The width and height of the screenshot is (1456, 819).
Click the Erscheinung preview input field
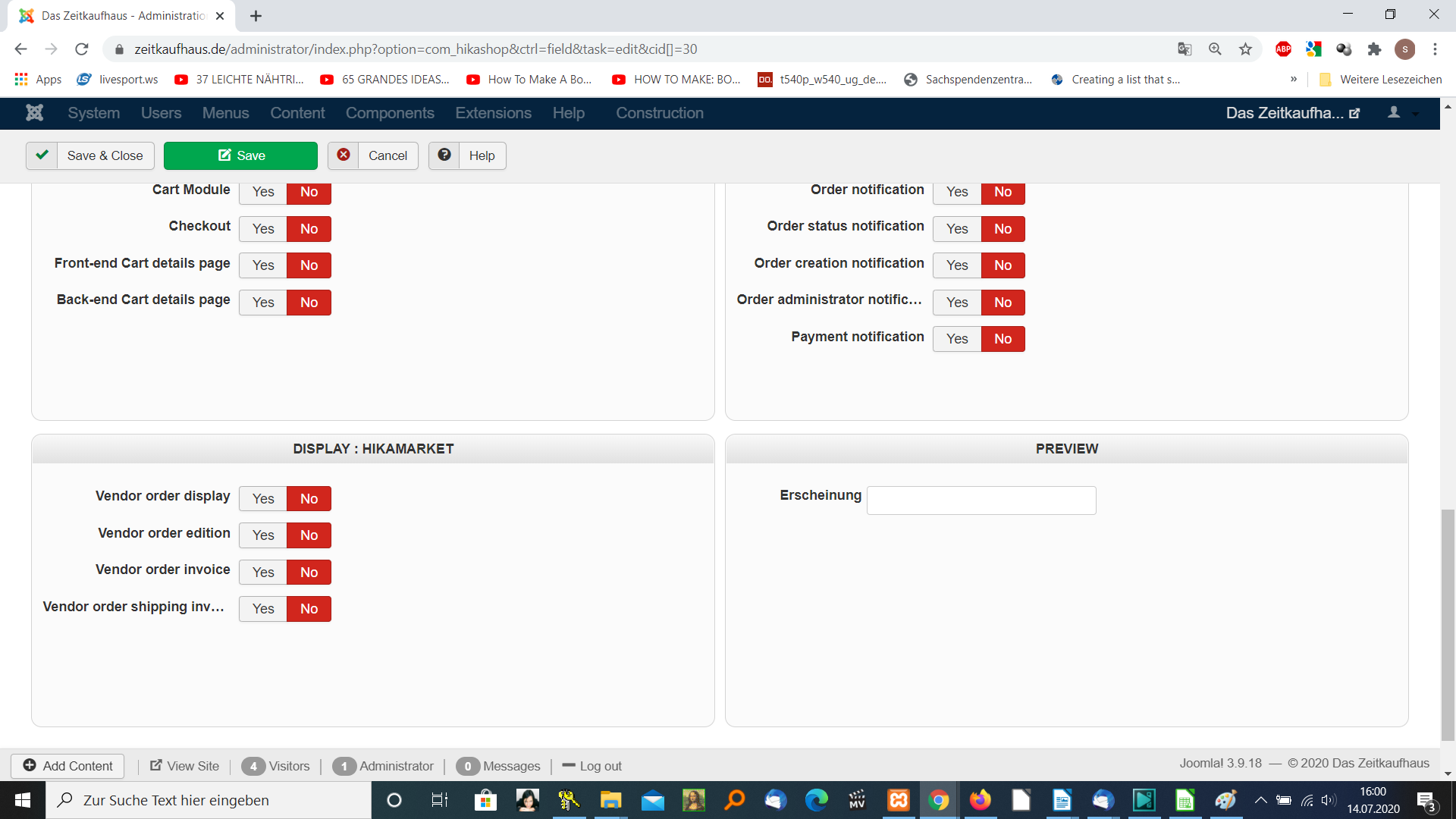coord(981,500)
